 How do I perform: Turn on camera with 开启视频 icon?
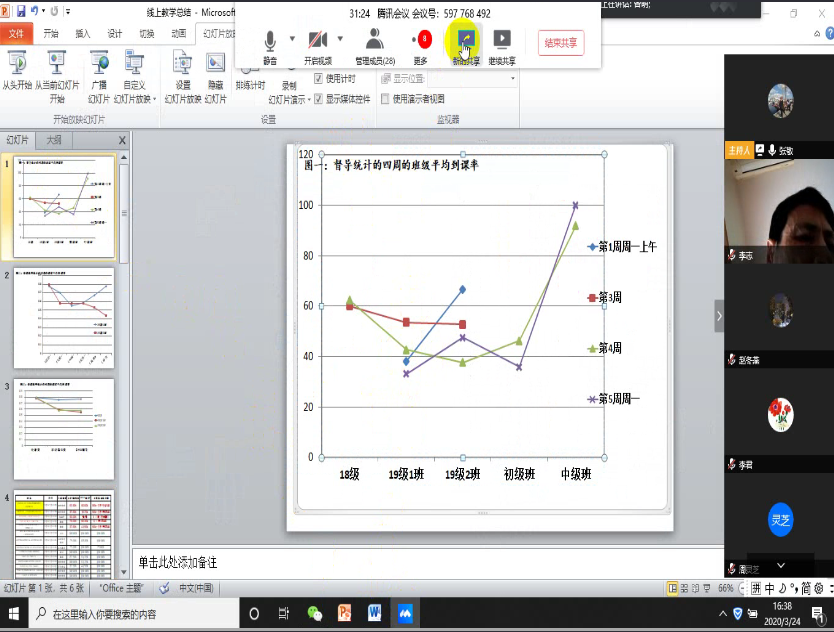318,41
